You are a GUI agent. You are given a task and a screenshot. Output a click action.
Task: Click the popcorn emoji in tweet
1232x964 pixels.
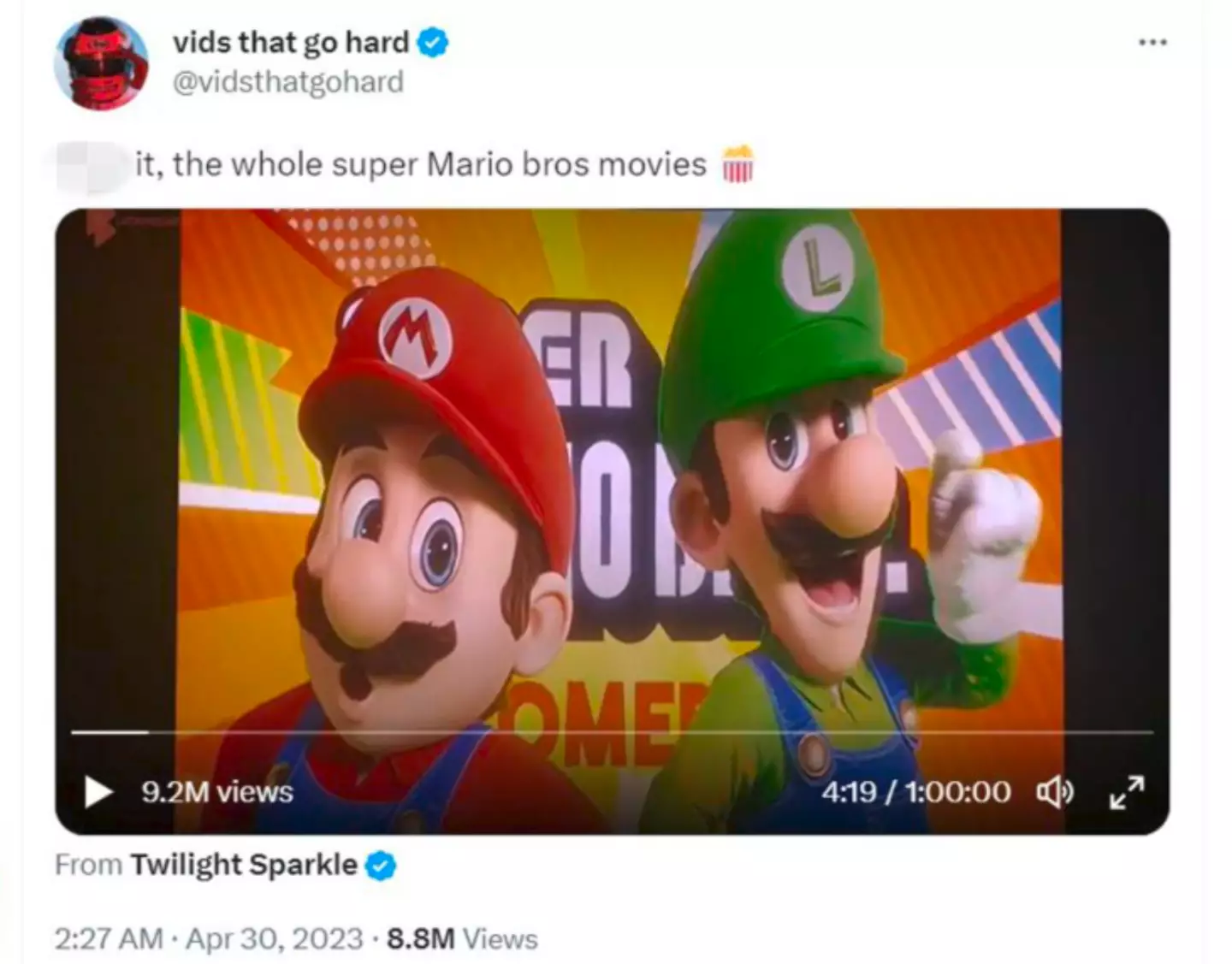coord(737,164)
